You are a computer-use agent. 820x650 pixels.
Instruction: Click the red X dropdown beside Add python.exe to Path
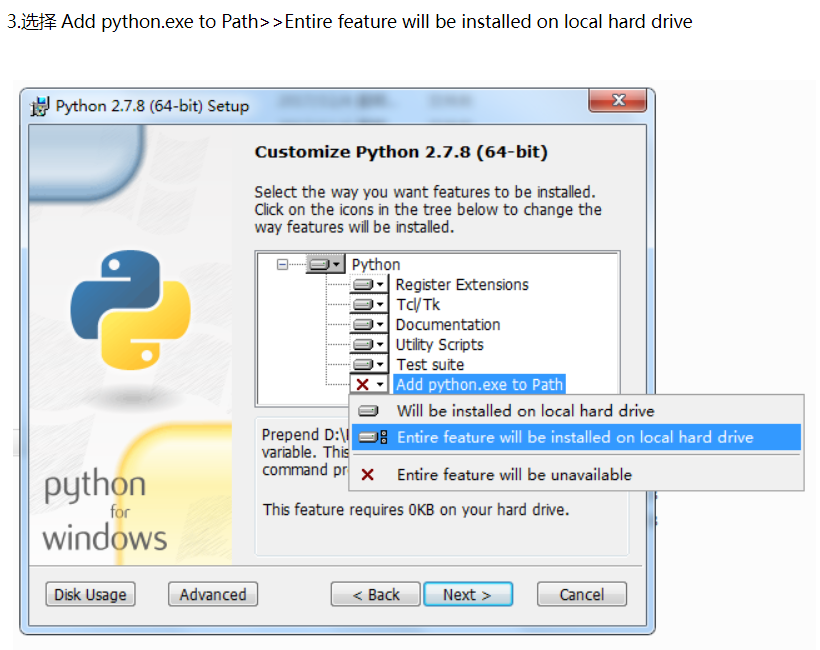369,384
